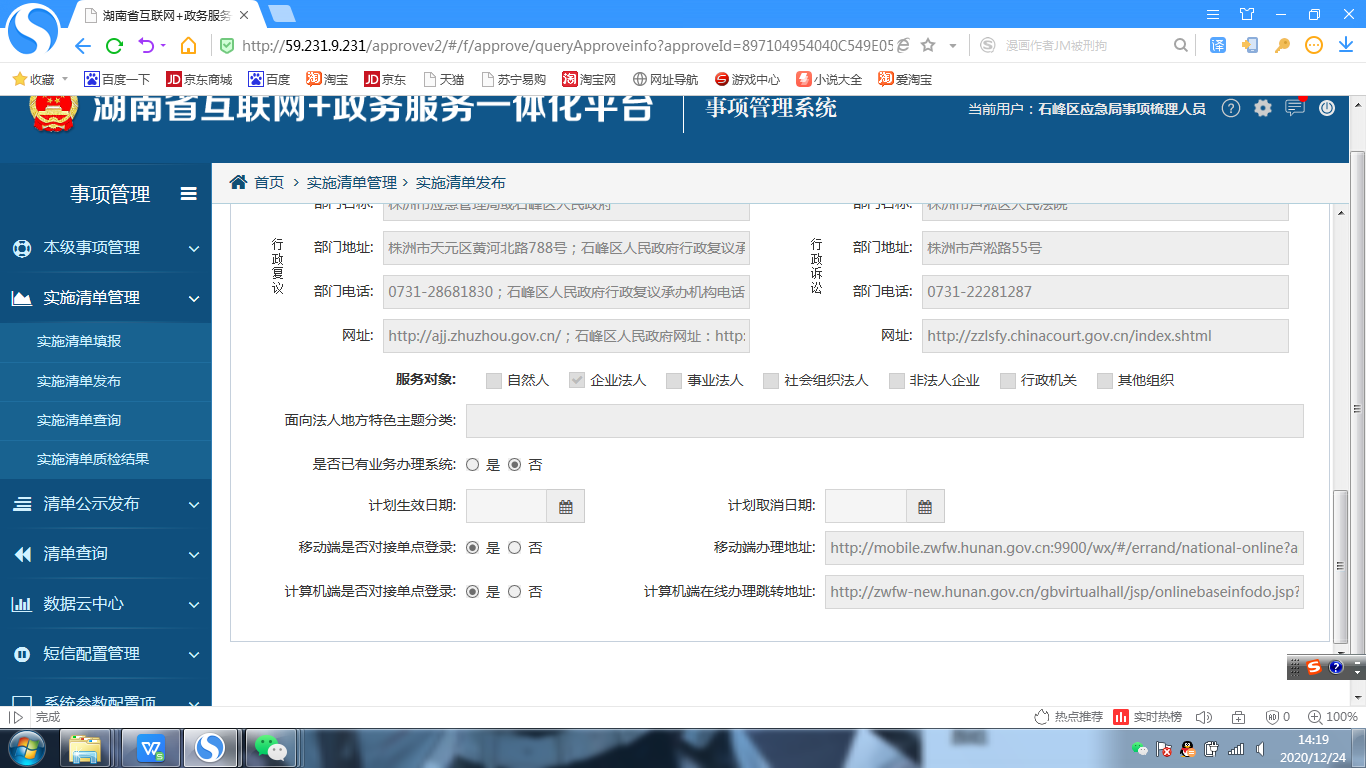
Task: Click the 面向法人地方特色主题分类 input field
Action: coord(884,421)
